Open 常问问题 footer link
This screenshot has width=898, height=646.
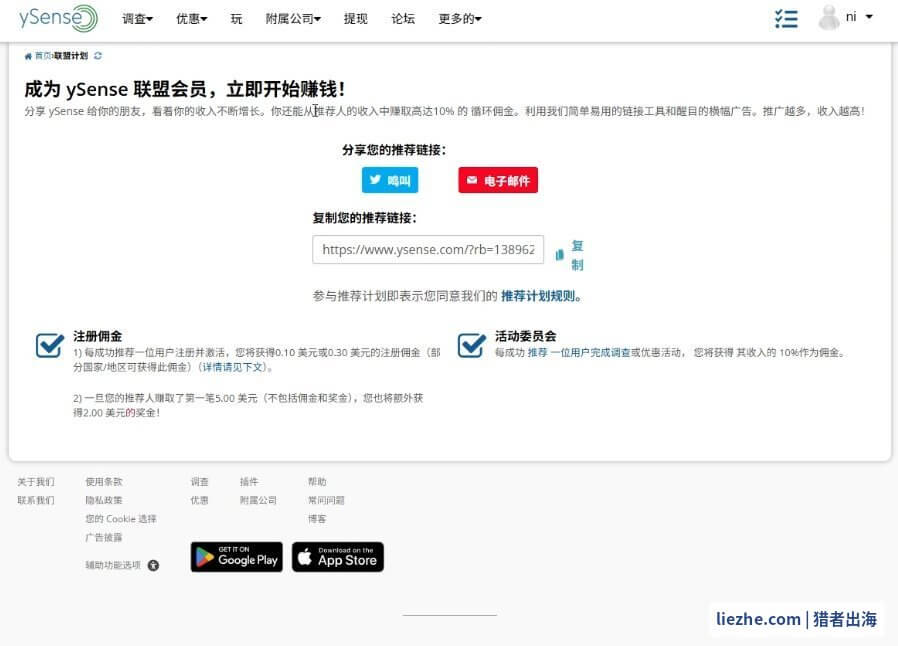[x=326, y=500]
